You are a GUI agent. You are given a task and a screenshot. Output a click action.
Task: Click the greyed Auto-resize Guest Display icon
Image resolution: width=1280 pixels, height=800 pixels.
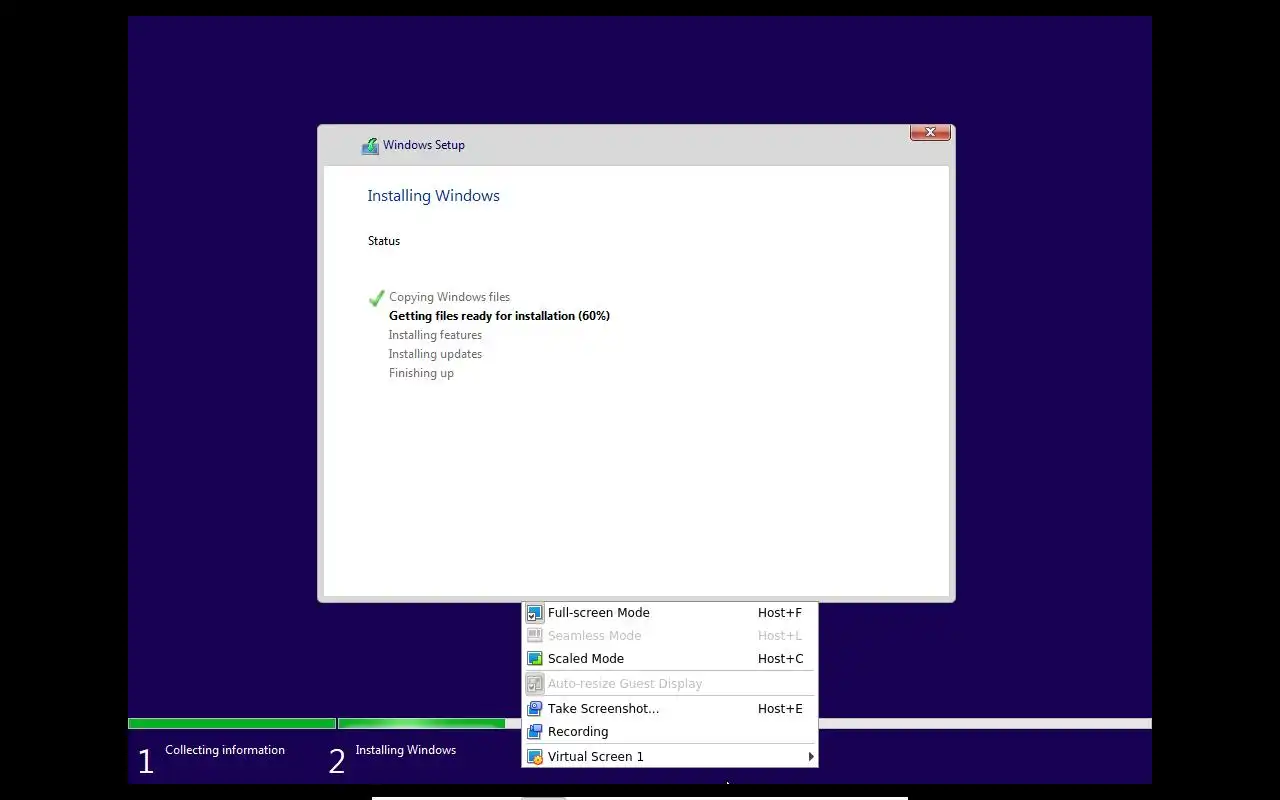pyautogui.click(x=535, y=684)
